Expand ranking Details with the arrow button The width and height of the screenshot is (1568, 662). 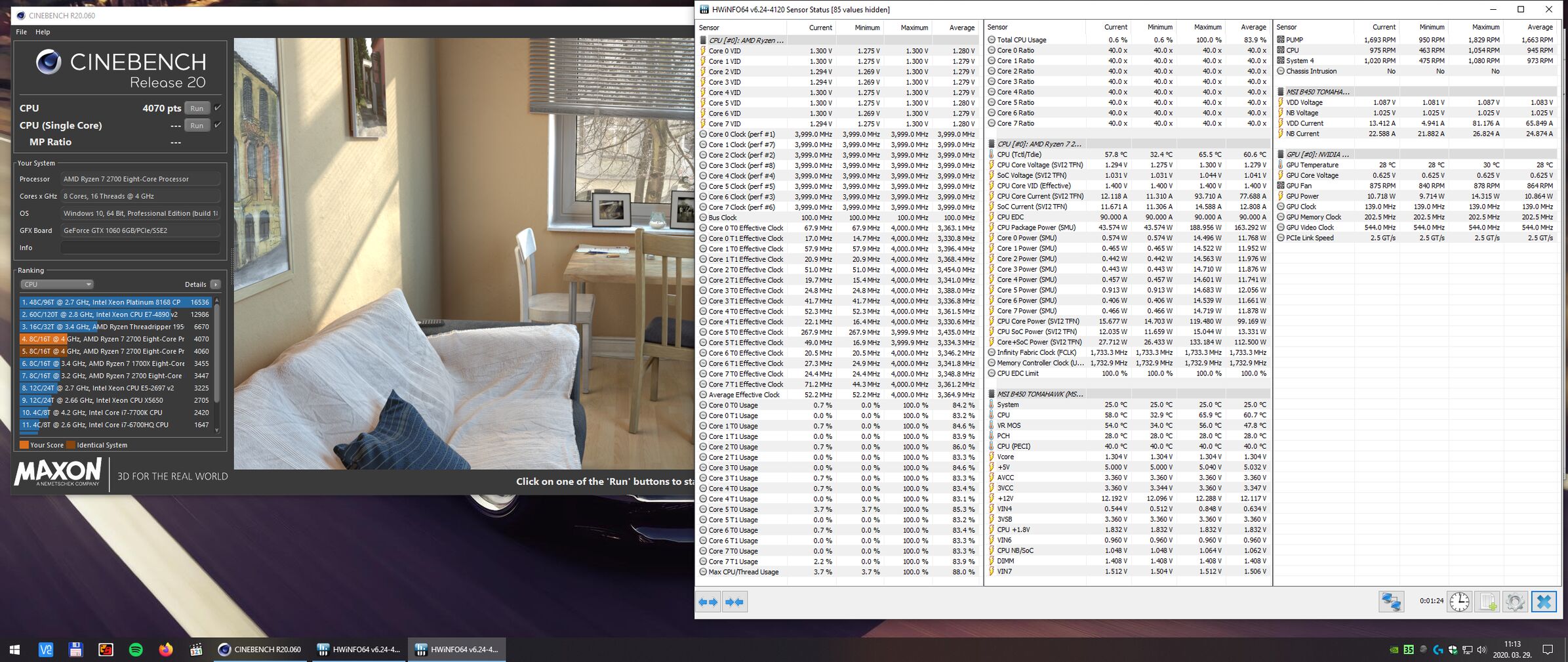[215, 284]
